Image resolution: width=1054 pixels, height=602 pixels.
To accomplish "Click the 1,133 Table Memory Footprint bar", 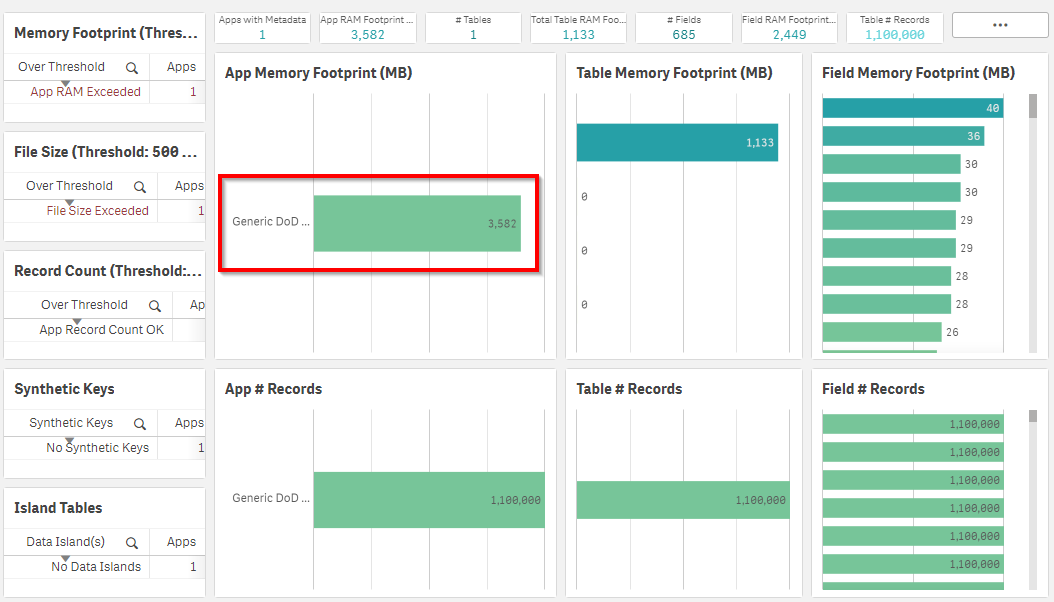I will pos(676,143).
